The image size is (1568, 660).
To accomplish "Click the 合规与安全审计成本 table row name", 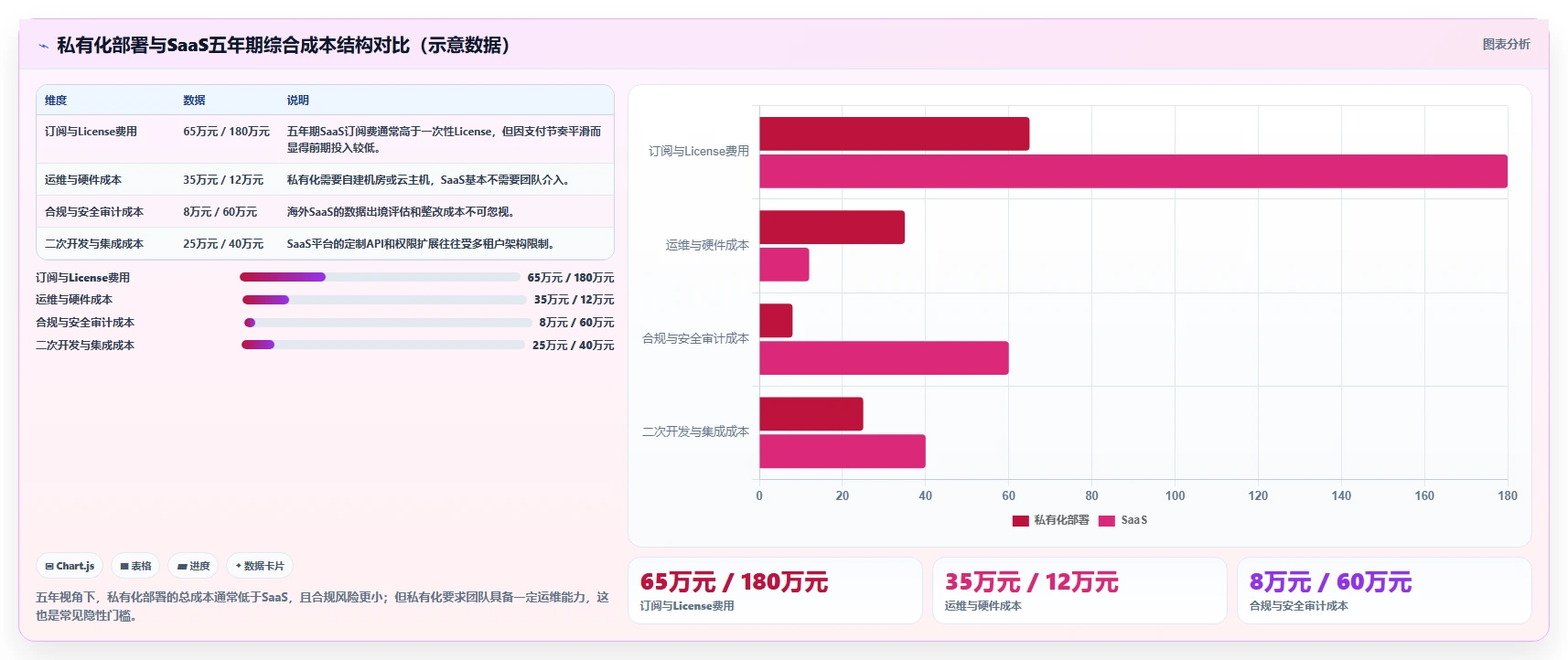I will (94, 212).
